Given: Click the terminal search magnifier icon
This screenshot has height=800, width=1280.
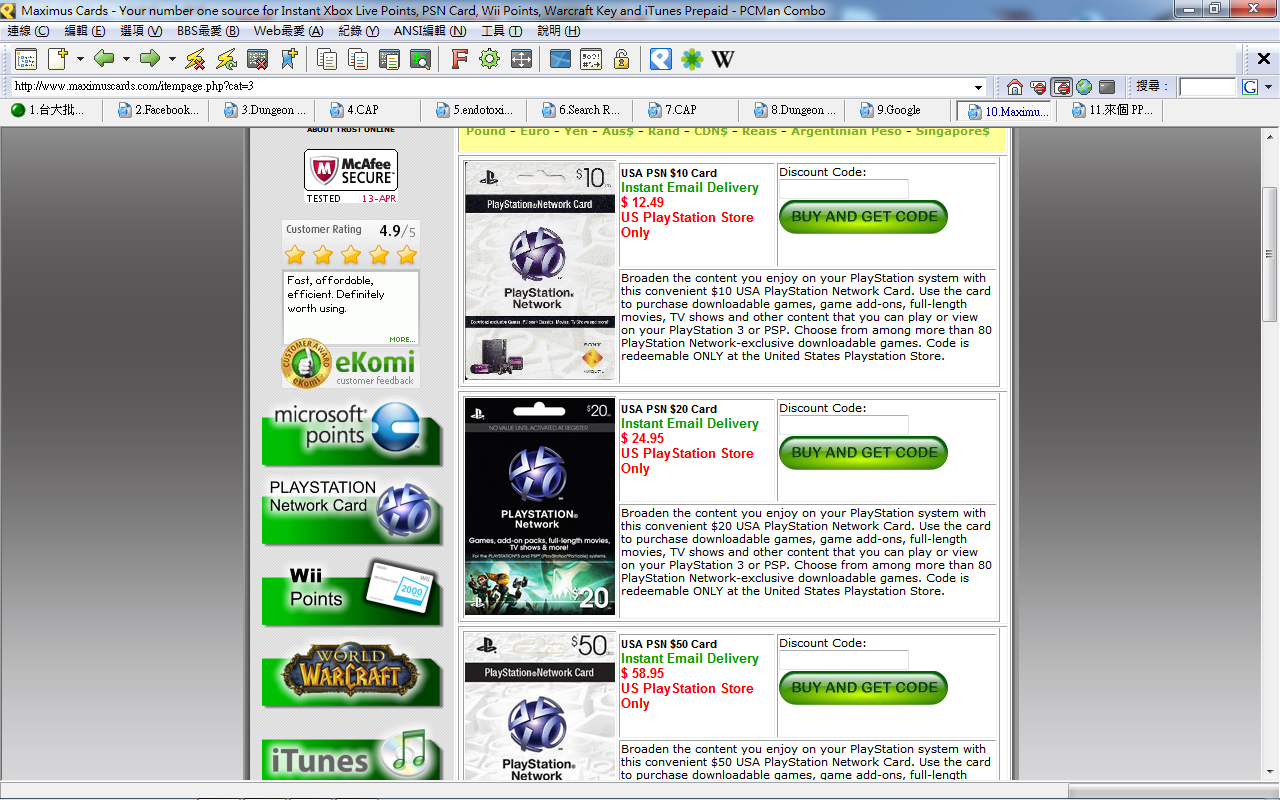Looking at the screenshot, I should [x=420, y=59].
